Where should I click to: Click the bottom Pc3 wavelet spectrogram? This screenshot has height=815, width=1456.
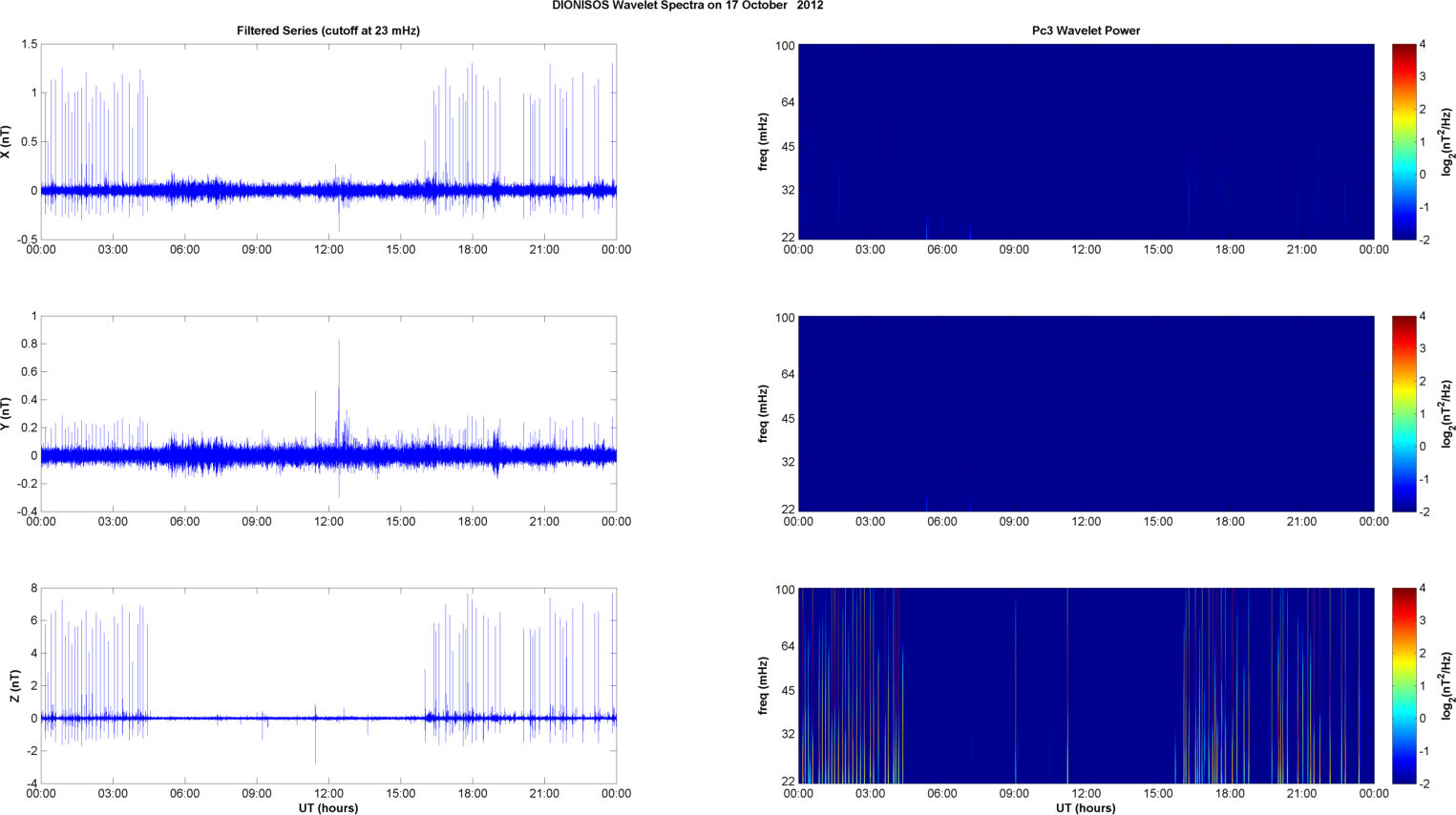1086,686
